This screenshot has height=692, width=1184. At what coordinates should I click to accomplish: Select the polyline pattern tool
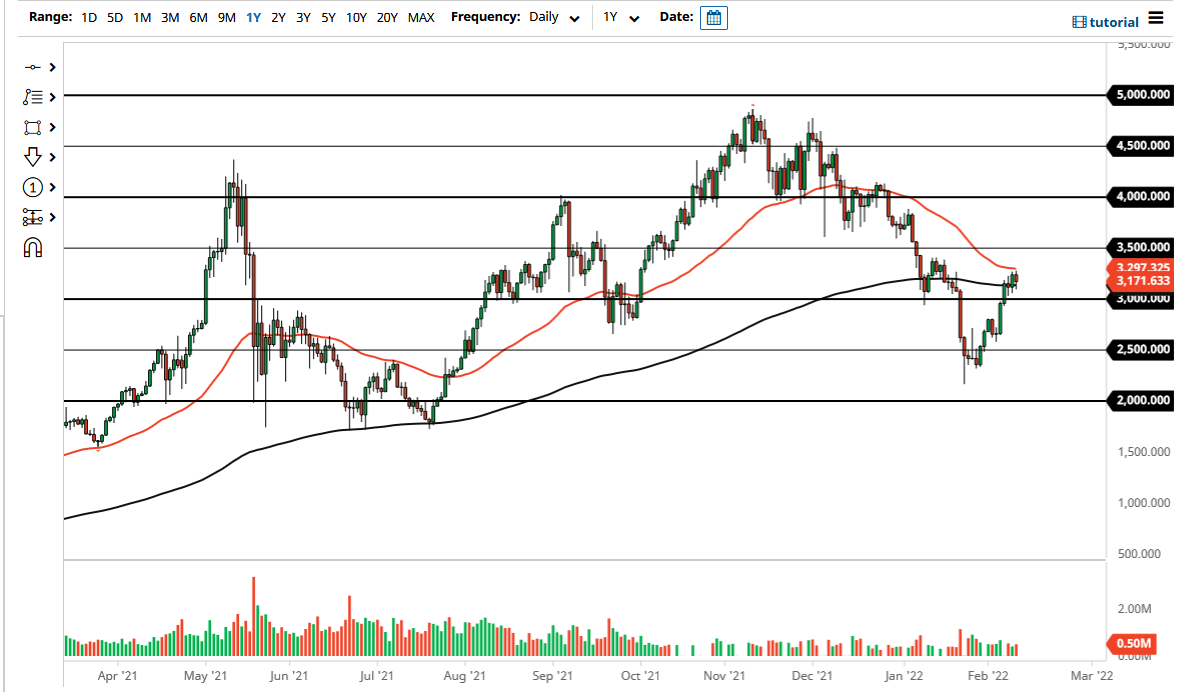click(x=32, y=96)
